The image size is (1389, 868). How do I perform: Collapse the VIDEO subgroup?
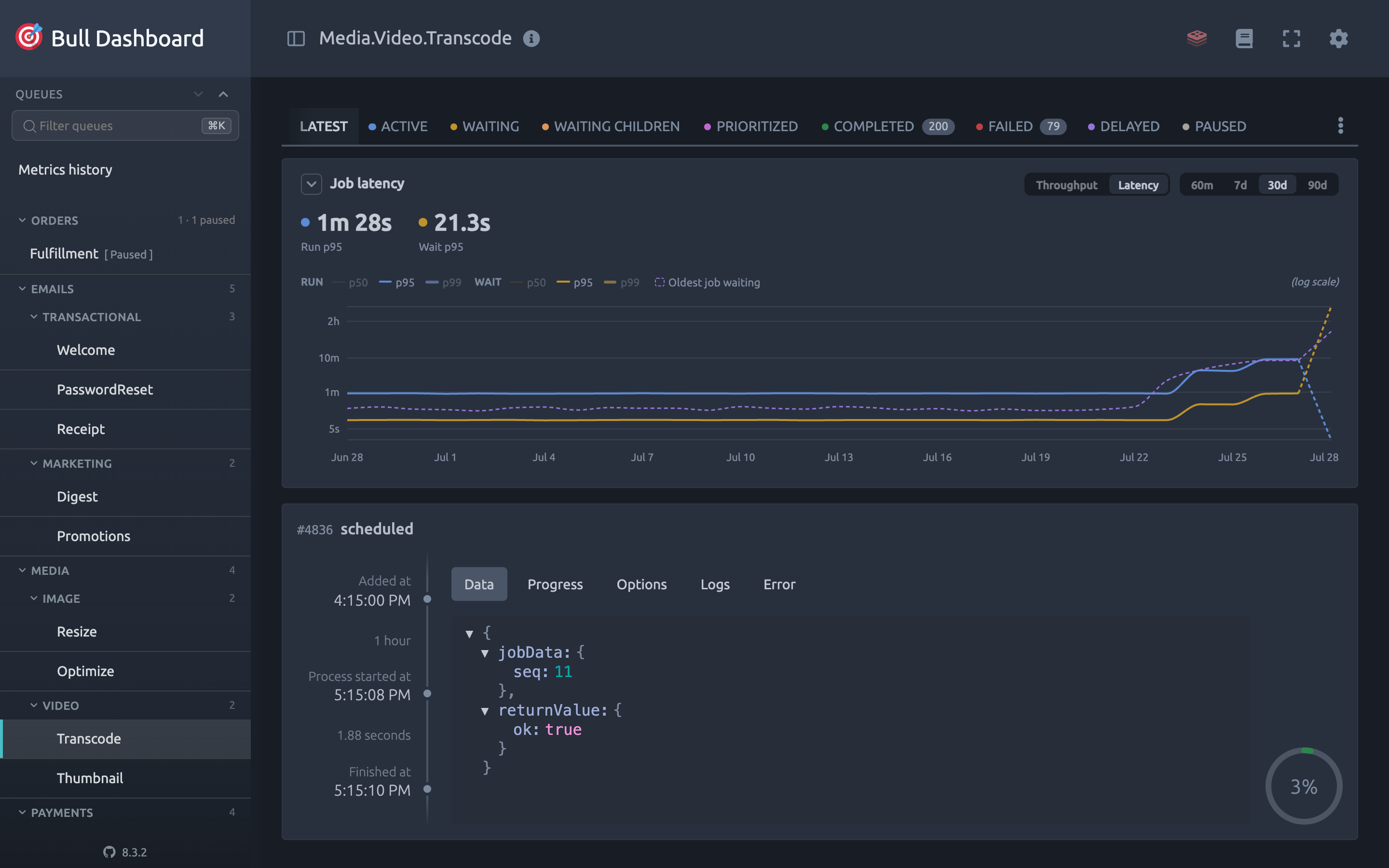[34, 705]
